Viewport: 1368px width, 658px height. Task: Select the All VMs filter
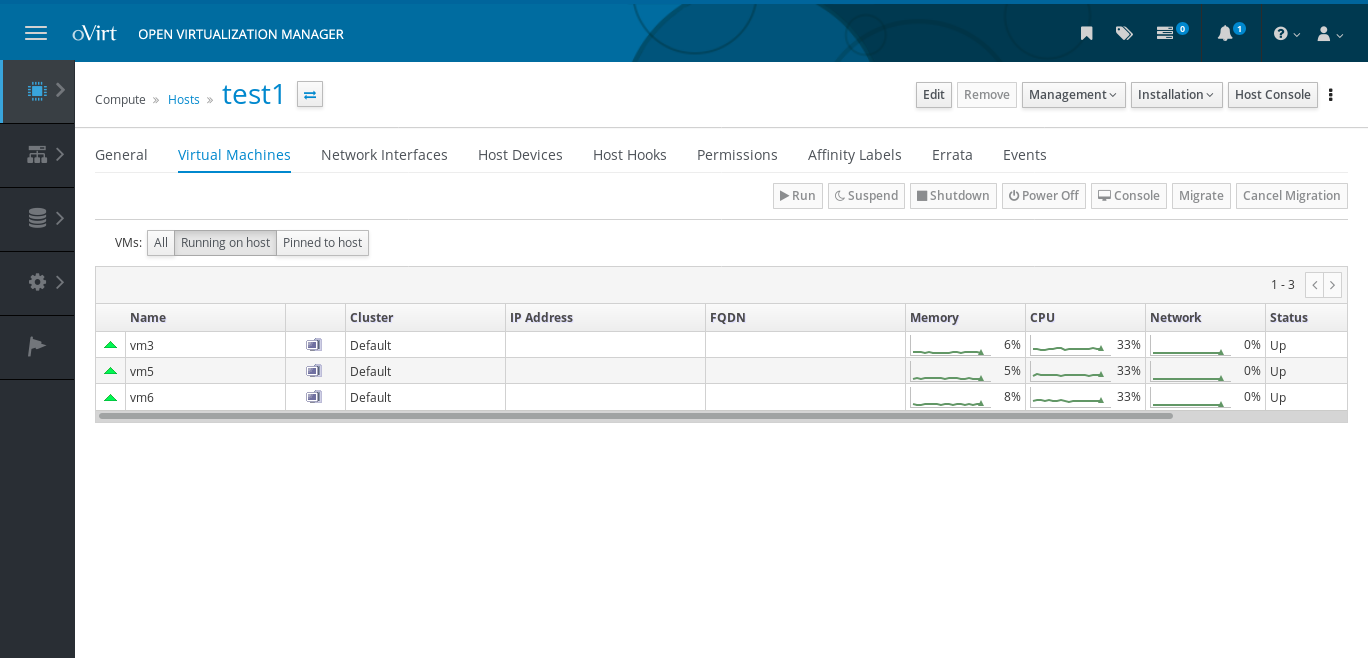click(160, 243)
